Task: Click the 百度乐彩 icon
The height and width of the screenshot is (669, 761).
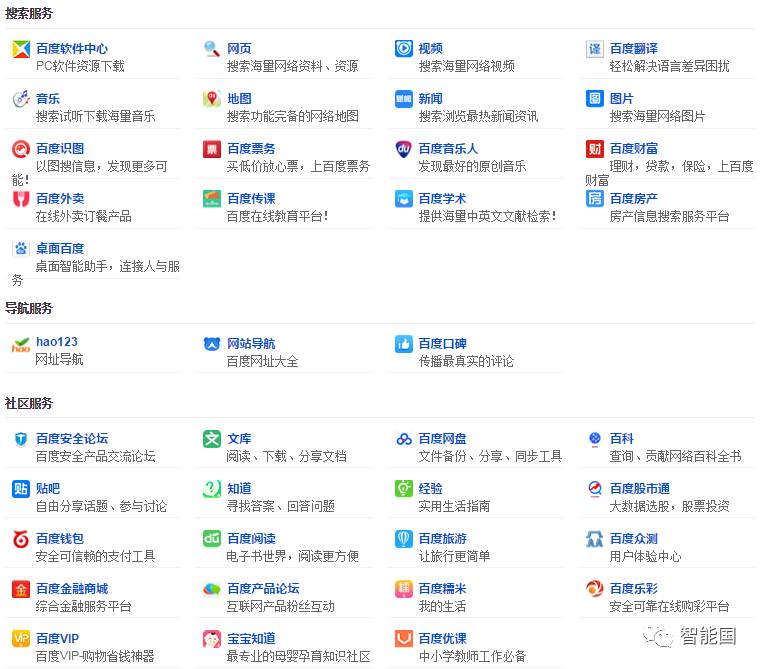Action: coord(595,589)
